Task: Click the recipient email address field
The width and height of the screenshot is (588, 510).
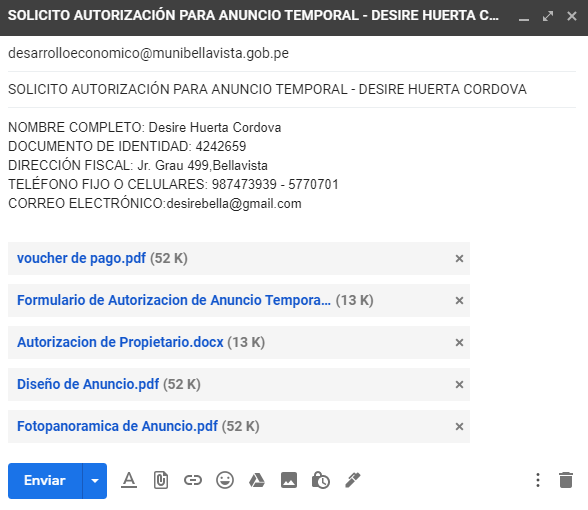Action: coord(292,53)
